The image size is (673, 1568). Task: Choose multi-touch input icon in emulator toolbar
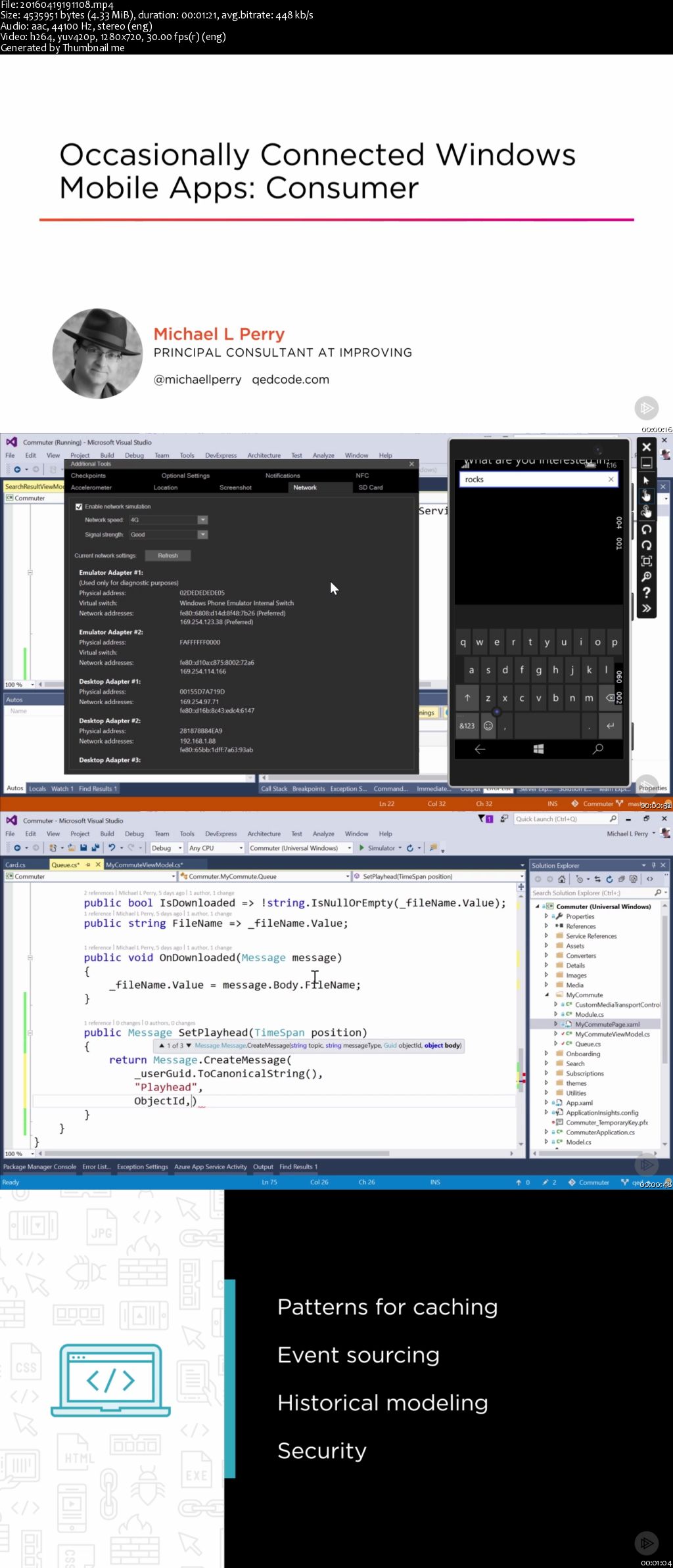pyautogui.click(x=646, y=512)
